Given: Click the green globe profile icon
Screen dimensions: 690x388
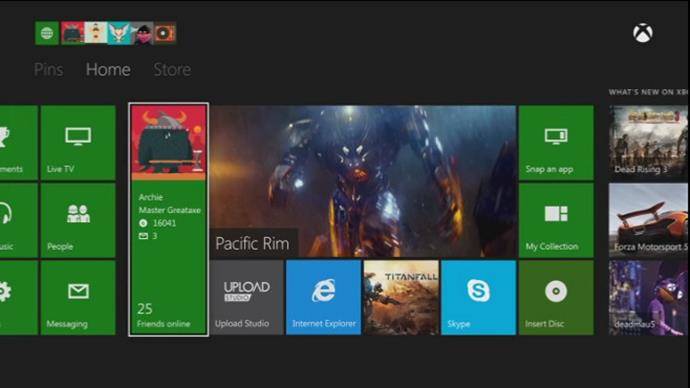Looking at the screenshot, I should pyautogui.click(x=47, y=33).
